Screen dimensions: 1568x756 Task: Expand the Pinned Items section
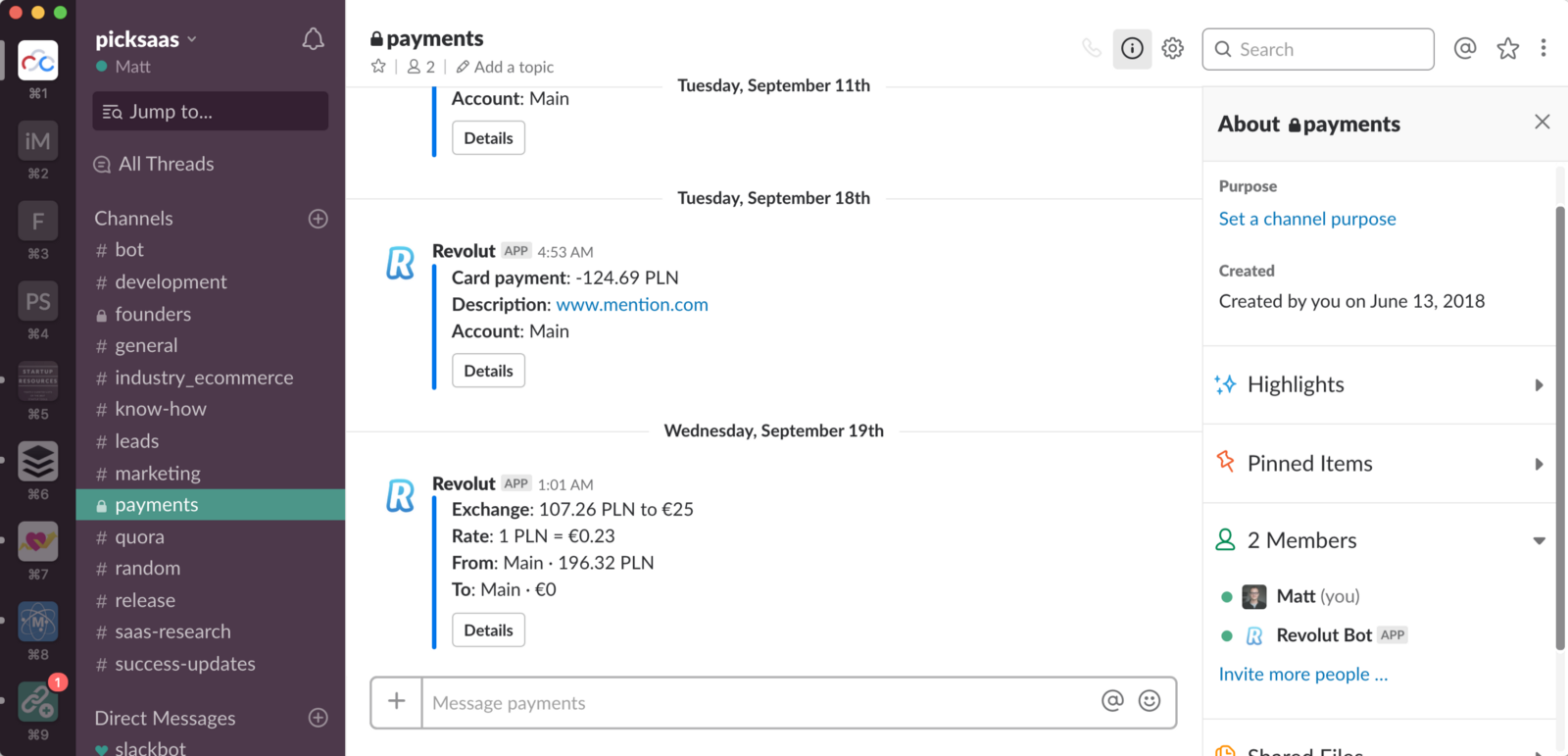click(x=1379, y=464)
